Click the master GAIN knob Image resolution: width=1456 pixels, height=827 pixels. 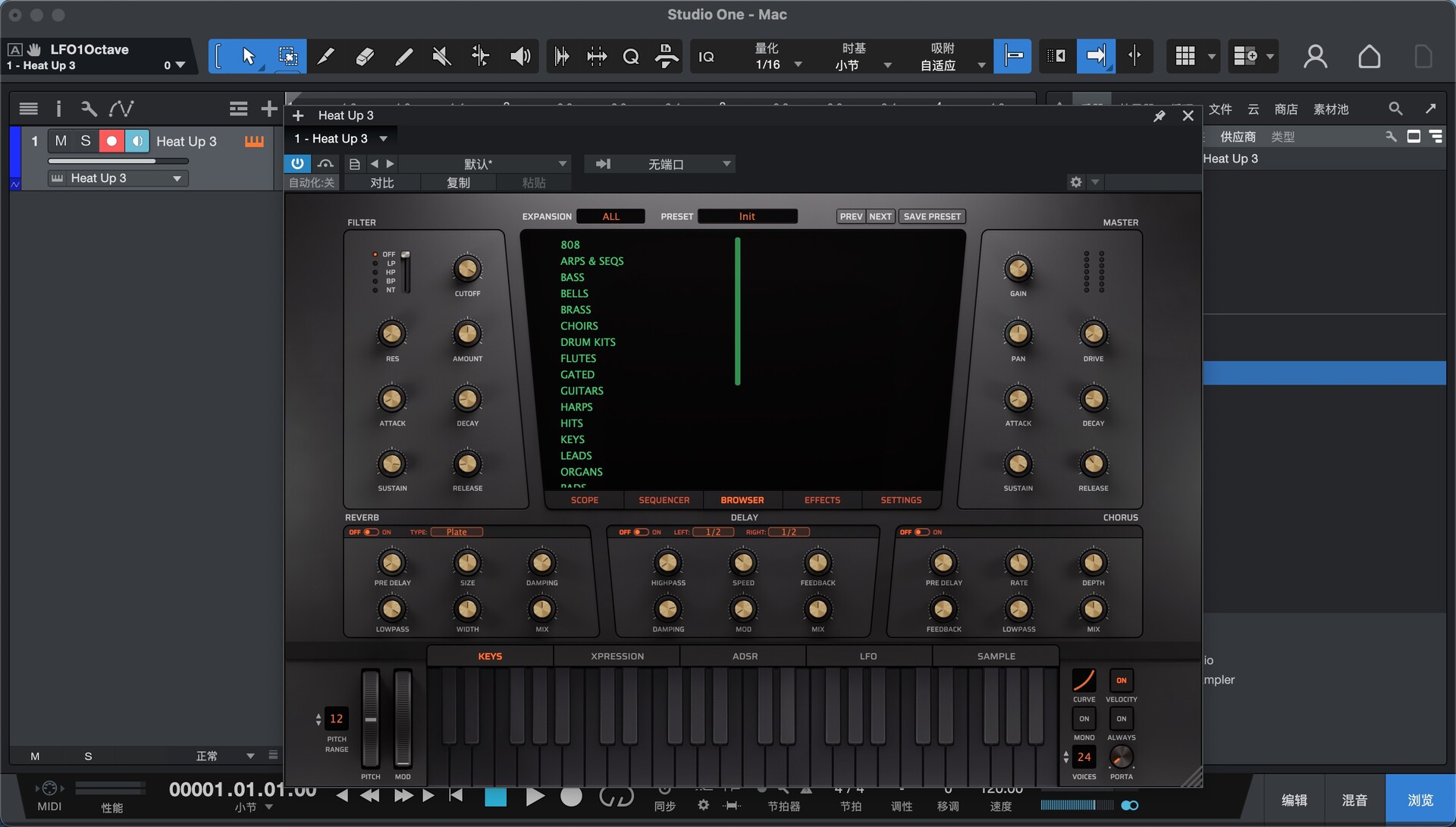[x=1018, y=269]
